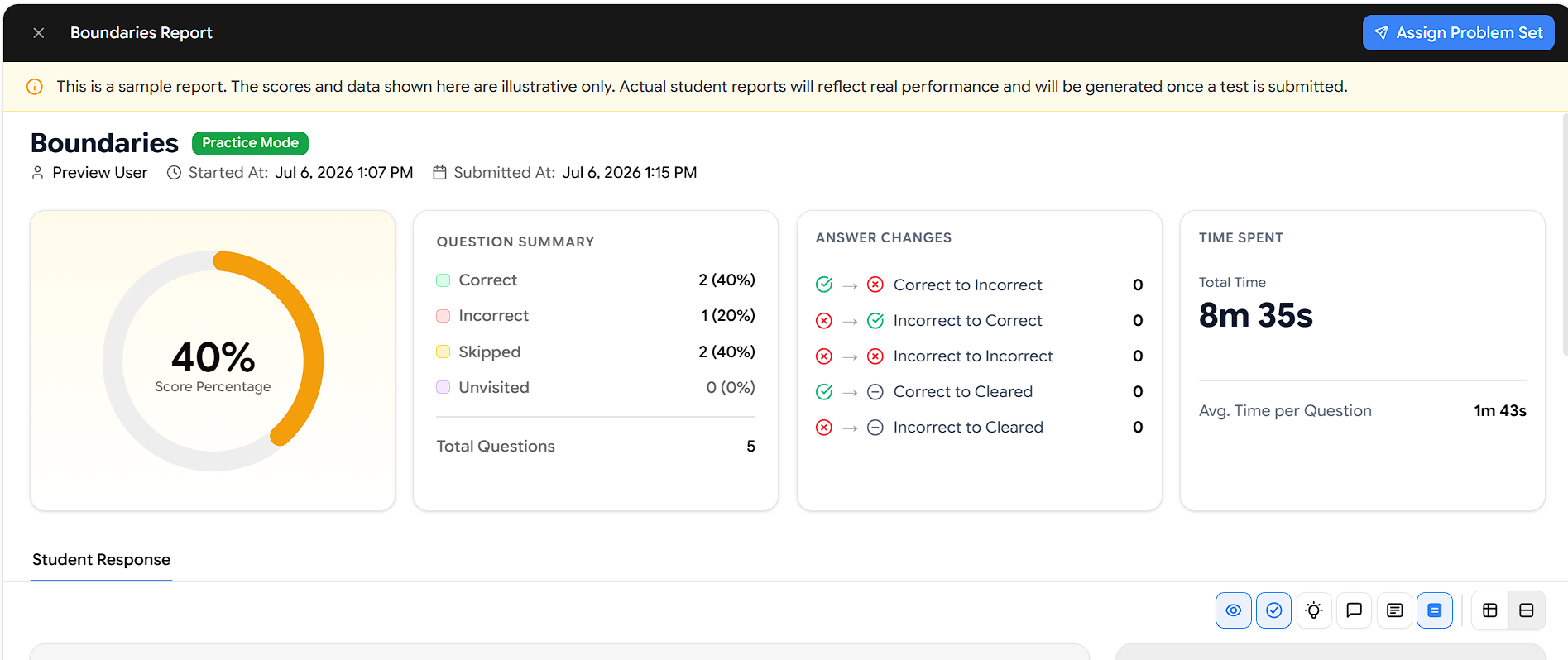1568x660 pixels.
Task: Click the blue filled equals-sign icon
Action: pos(1435,610)
